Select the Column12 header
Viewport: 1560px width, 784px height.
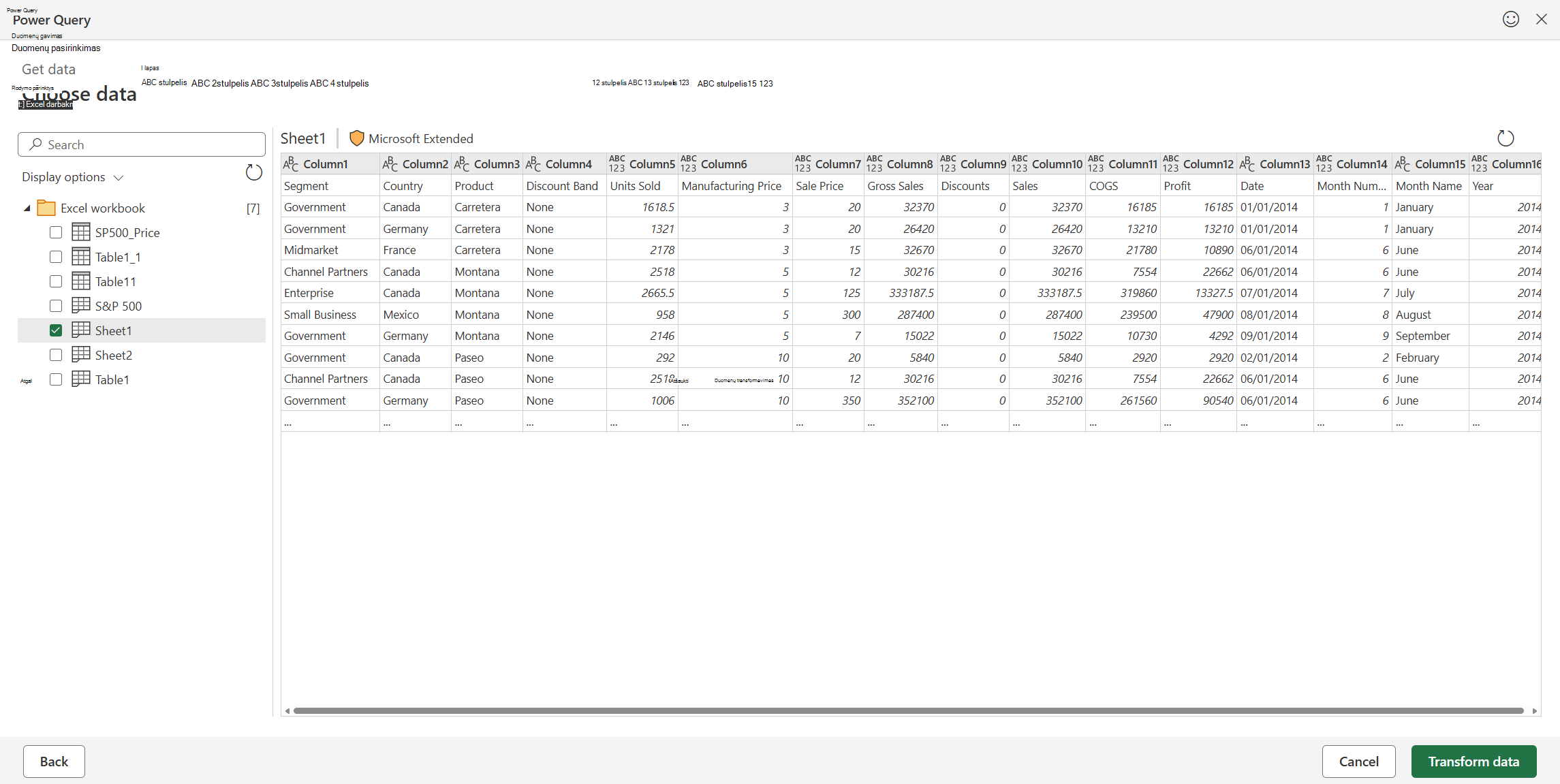[x=1198, y=164]
